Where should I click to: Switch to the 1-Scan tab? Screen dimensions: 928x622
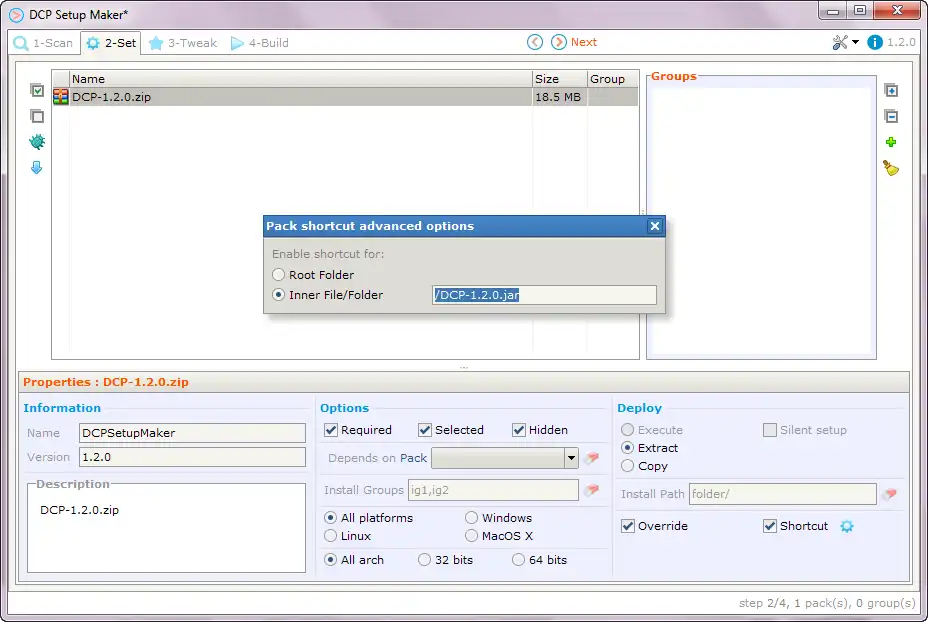tap(43, 43)
